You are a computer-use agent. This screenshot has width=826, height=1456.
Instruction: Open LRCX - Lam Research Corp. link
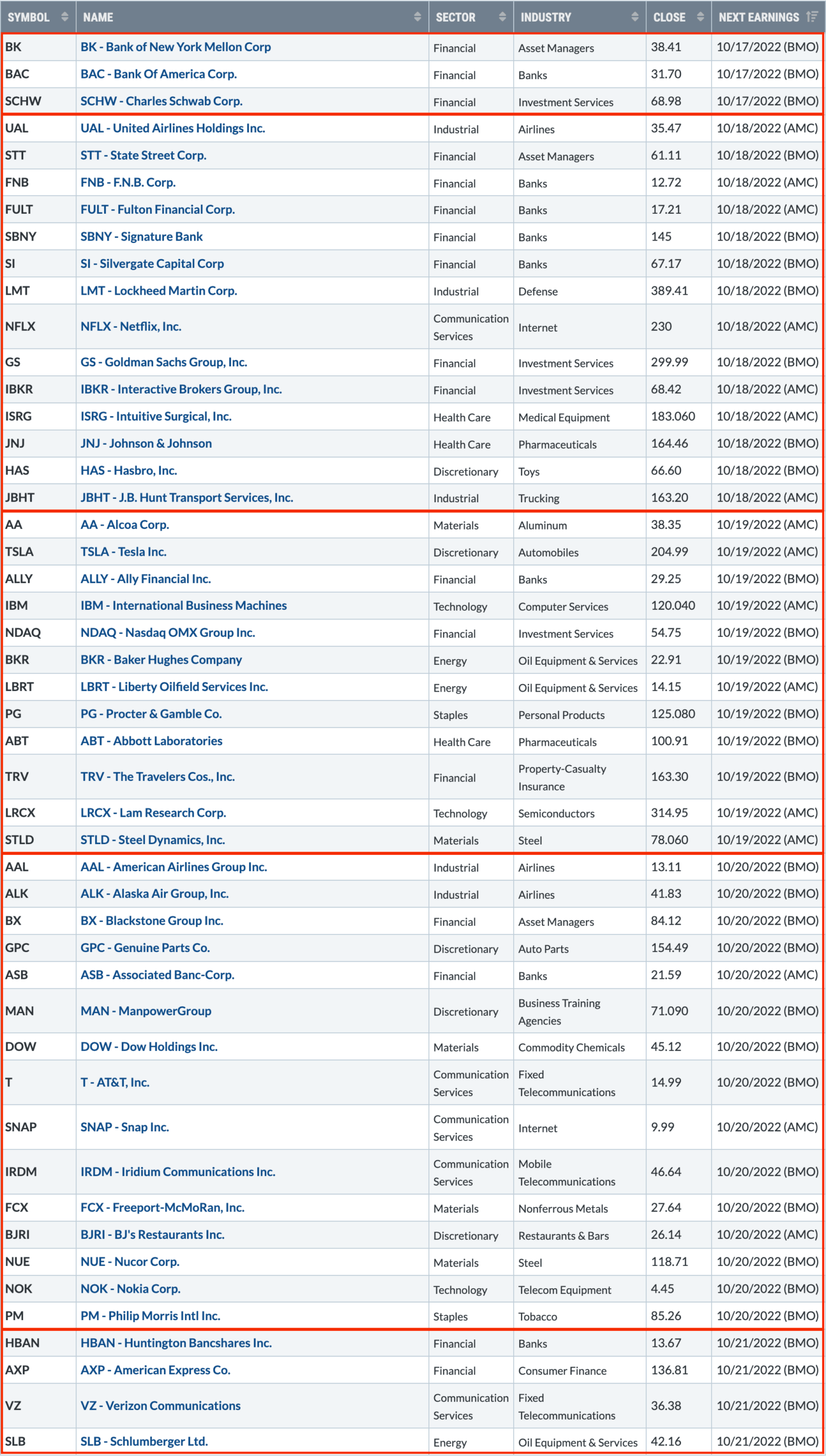[154, 813]
